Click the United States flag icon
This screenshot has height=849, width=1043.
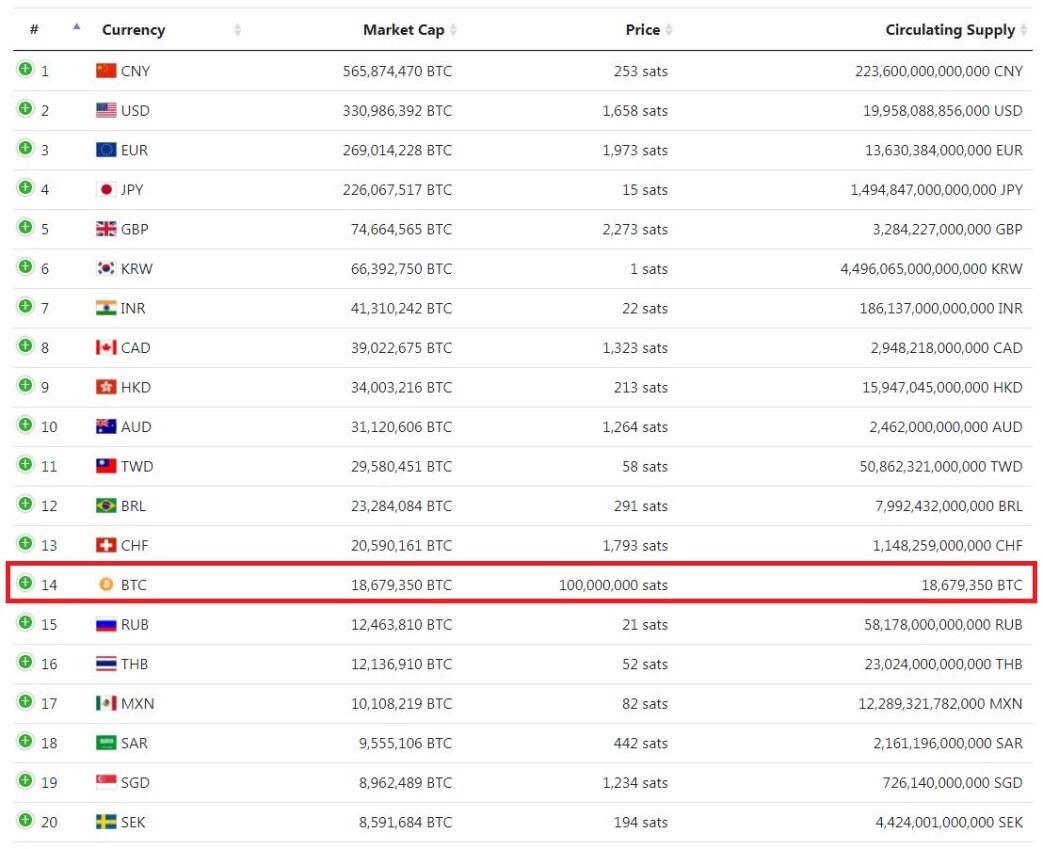pyautogui.click(x=106, y=110)
